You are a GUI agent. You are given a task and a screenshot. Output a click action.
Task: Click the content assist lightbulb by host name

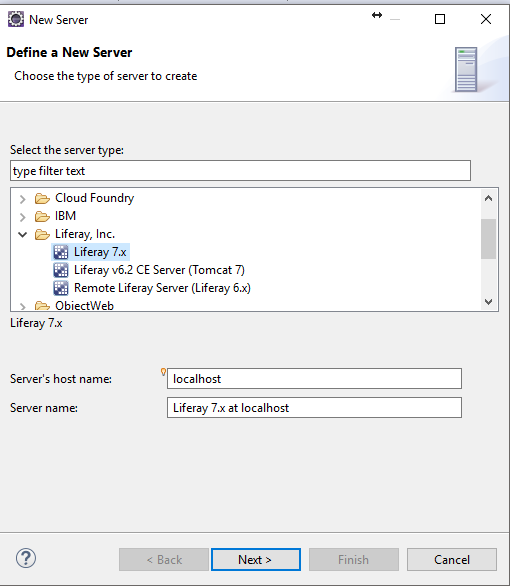[x=163, y=372]
